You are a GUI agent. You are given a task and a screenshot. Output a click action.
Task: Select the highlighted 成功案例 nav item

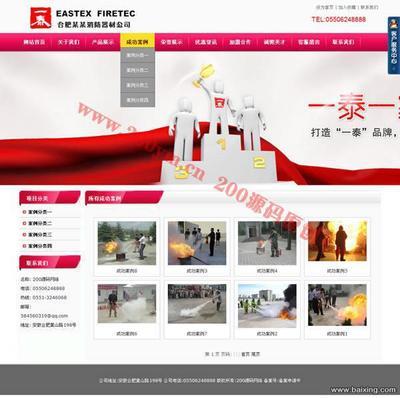pos(137,42)
